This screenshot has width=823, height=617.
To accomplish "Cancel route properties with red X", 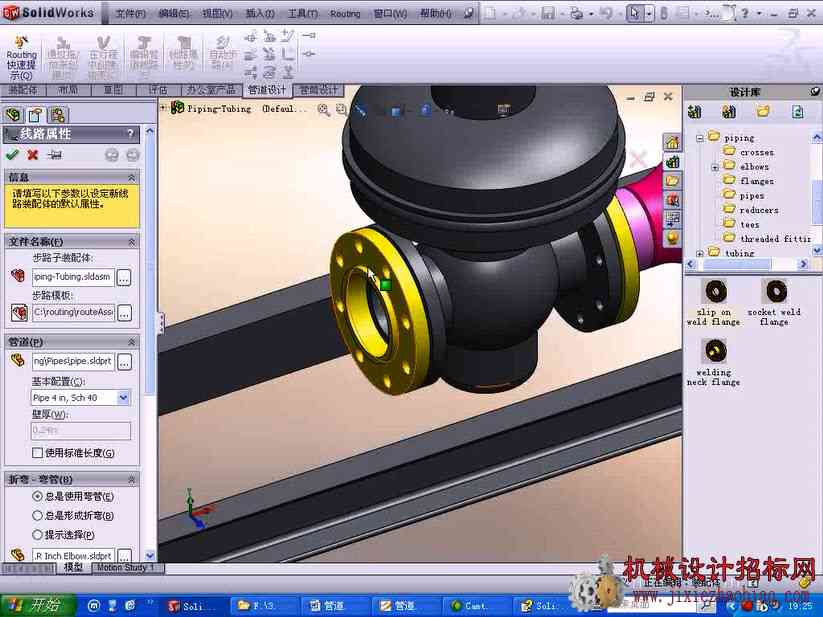I will pyautogui.click(x=33, y=154).
